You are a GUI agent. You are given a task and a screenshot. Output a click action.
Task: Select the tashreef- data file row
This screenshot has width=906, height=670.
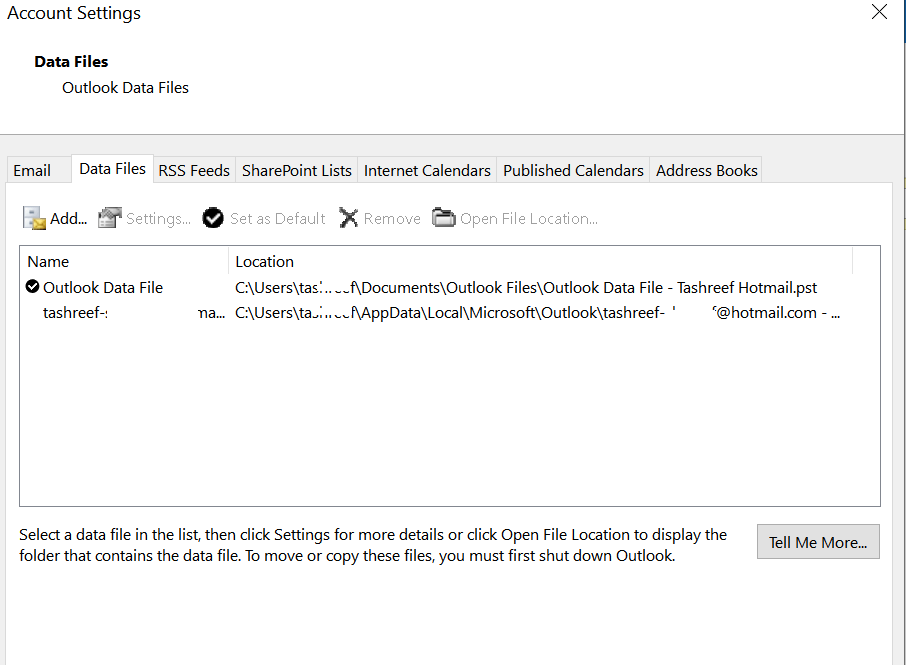(x=437, y=312)
